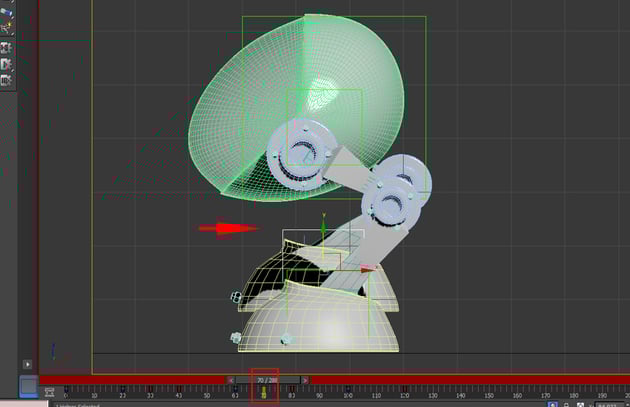
Task: Select the keyframe marker at frame 100
Action: 348,389
